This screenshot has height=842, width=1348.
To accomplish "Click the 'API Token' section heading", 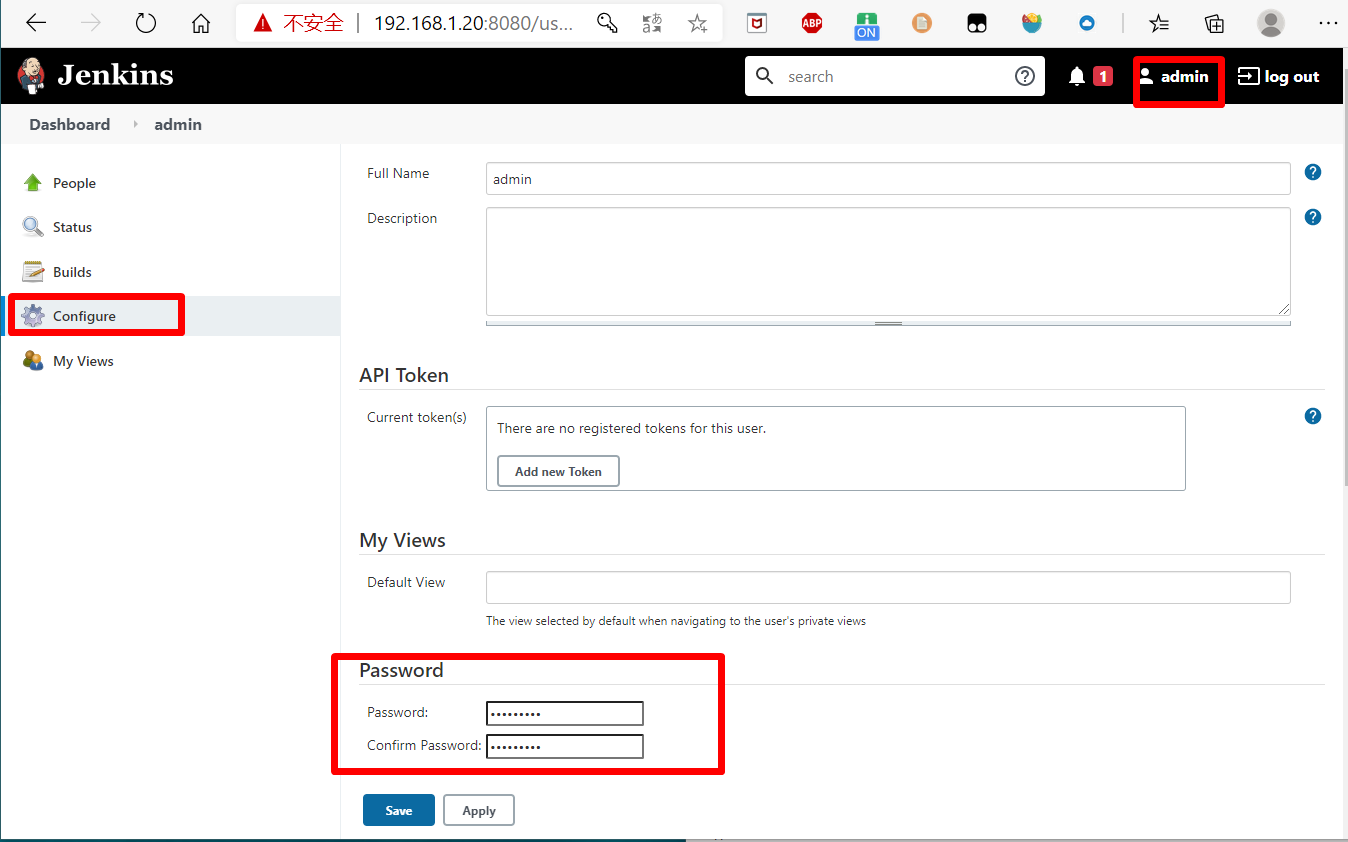I will click(x=404, y=375).
